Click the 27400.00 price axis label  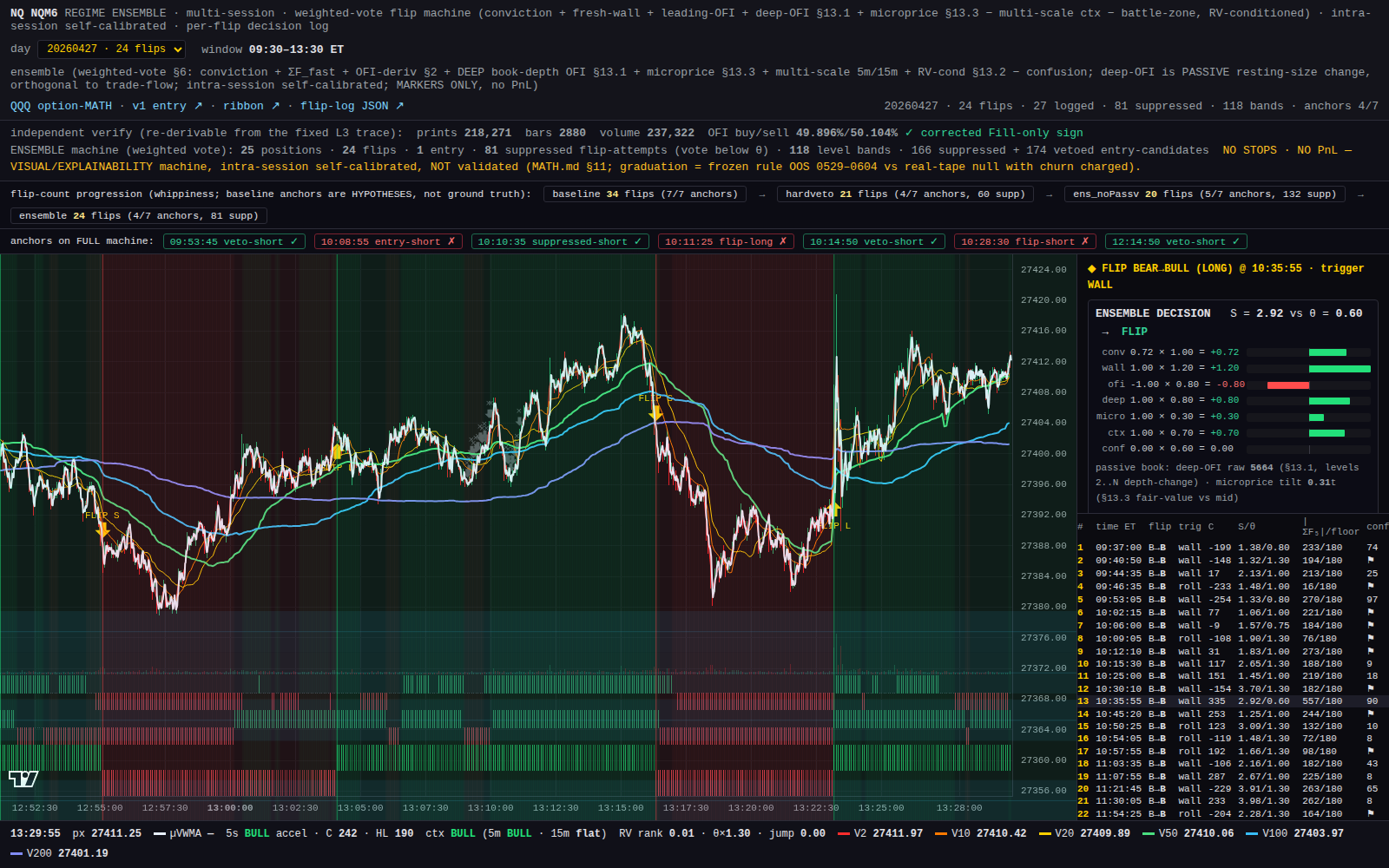[1043, 454]
